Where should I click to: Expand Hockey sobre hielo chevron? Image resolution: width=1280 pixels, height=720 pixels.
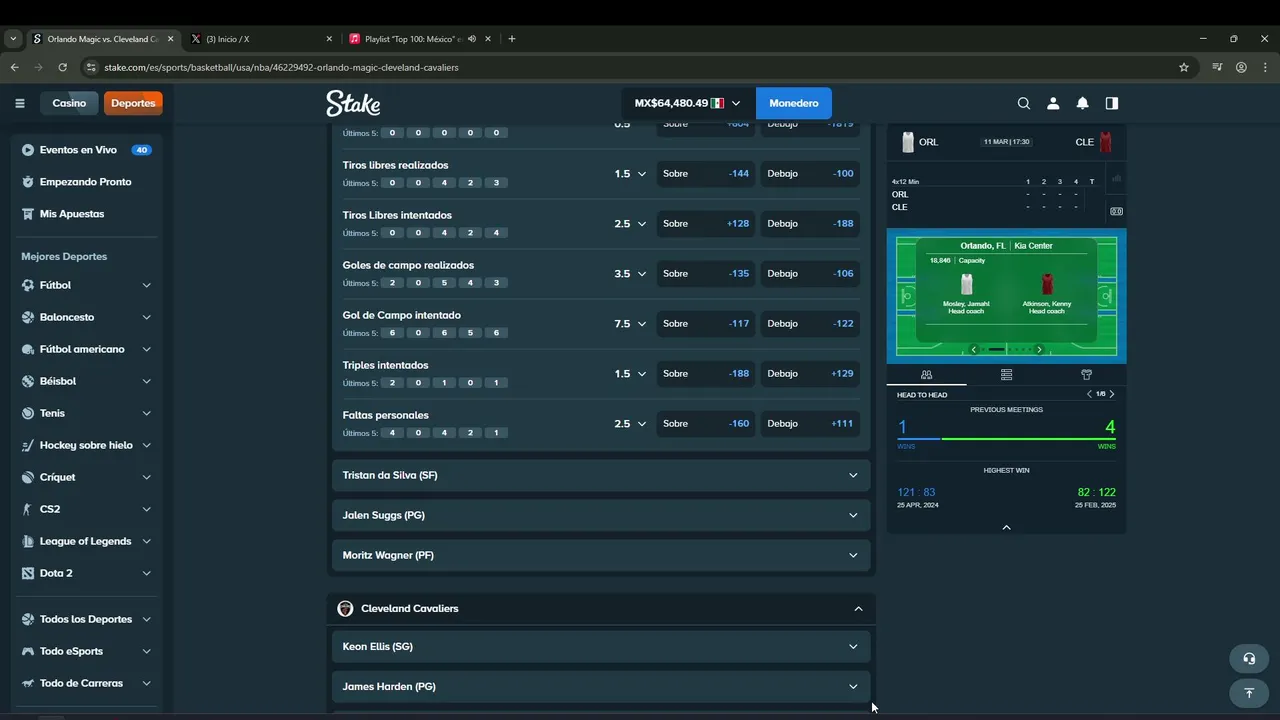point(147,445)
